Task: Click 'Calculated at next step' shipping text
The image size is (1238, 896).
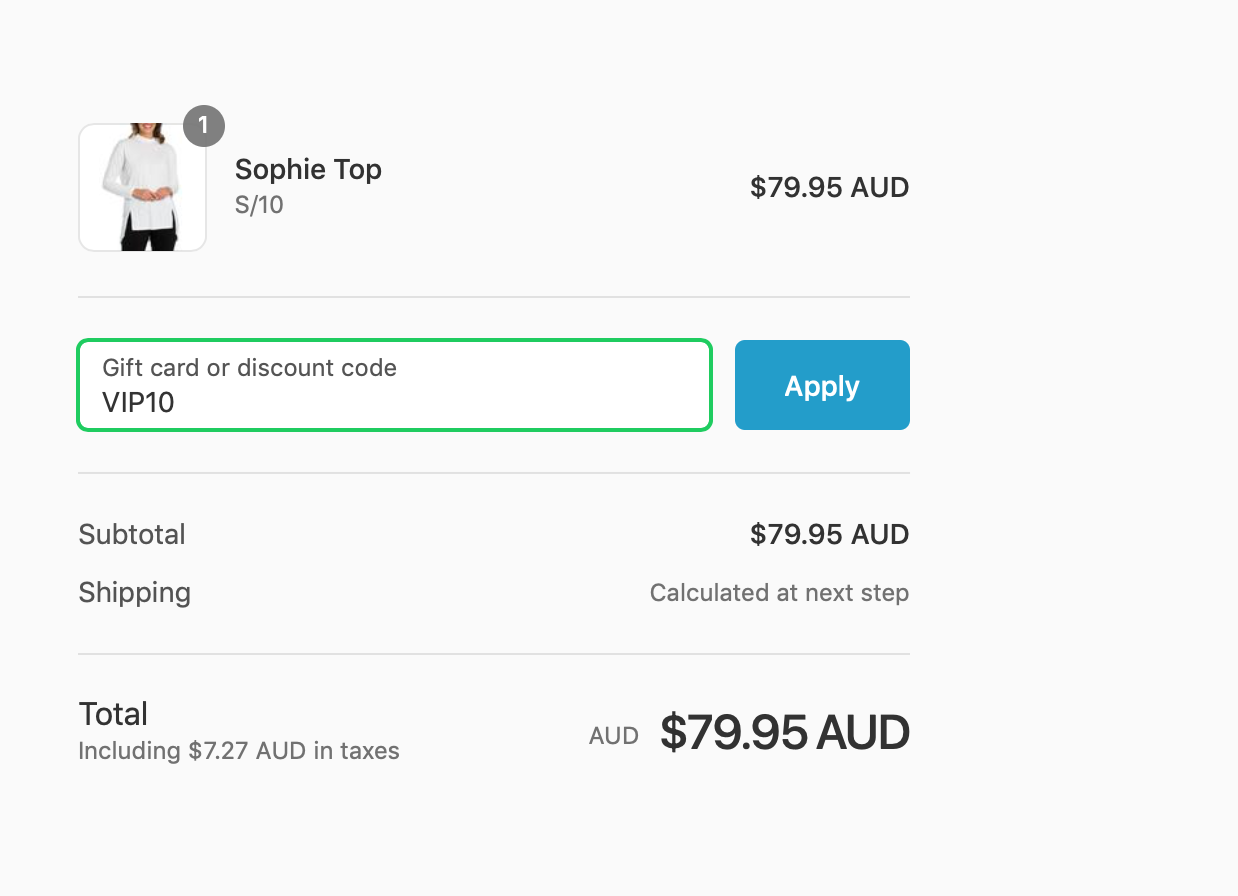Action: coord(779,593)
